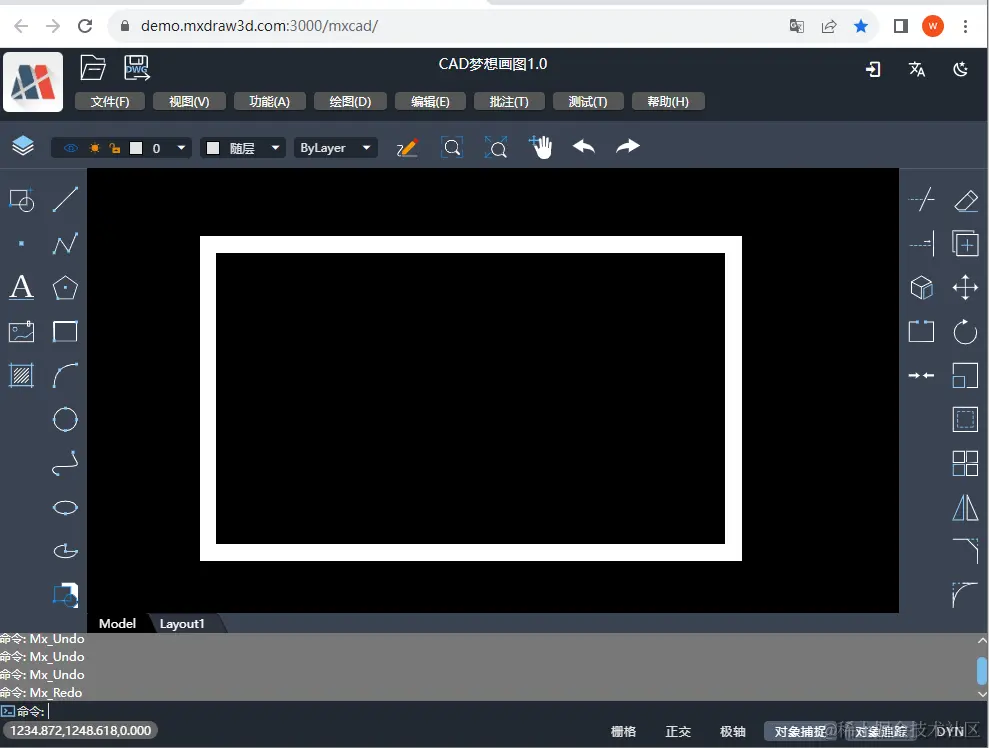989x748 pixels.
Task: Toggle the 极轴 polar mode
Action: click(732, 731)
